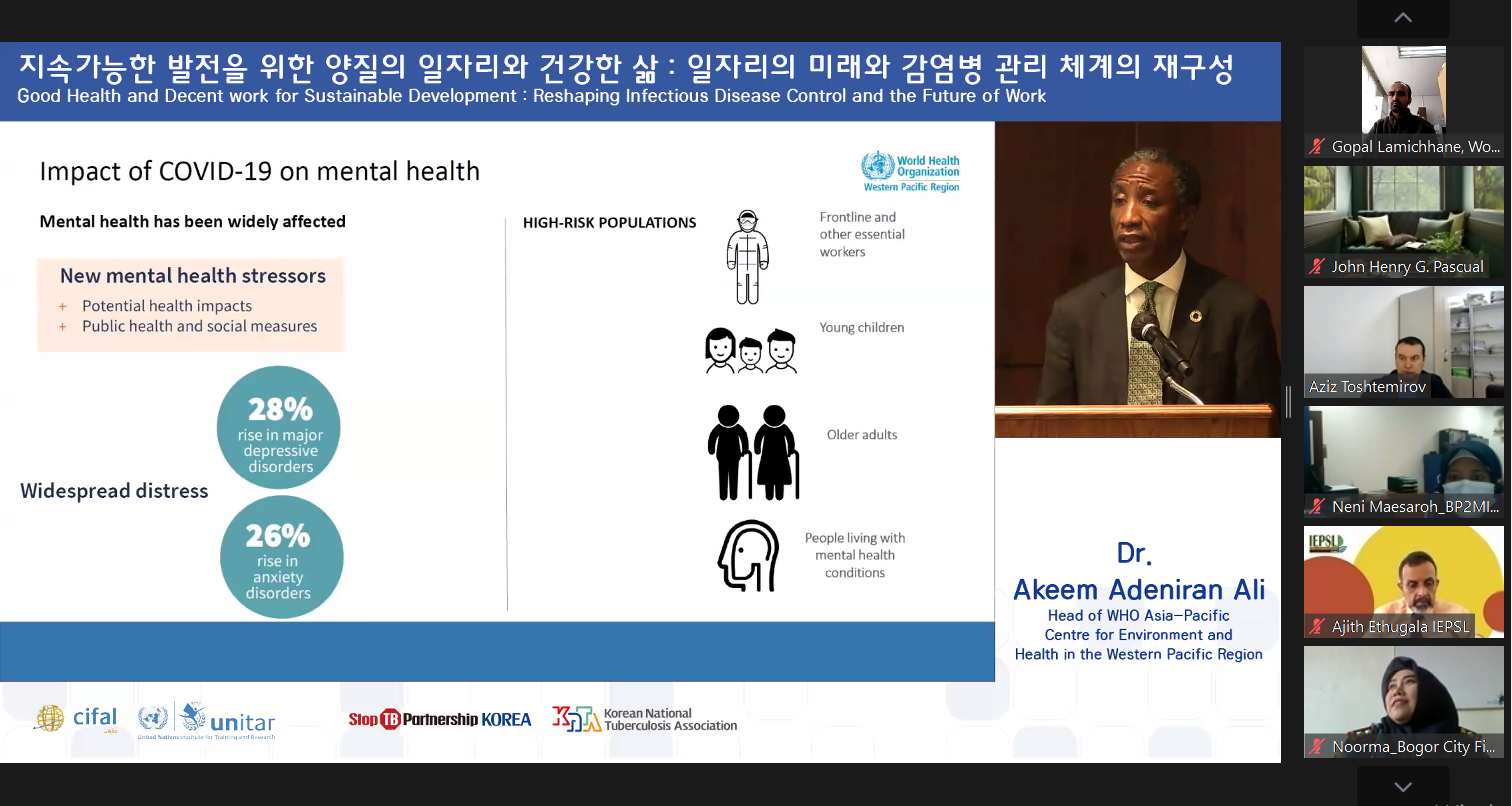Click the 28% depressive disorders circle
1512x806 pixels.
pos(279,427)
